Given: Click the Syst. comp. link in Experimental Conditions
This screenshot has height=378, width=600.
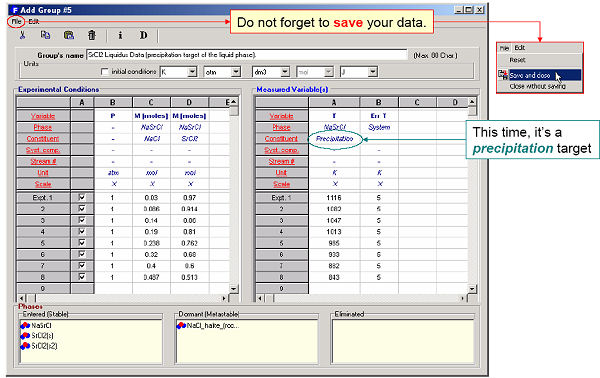Looking at the screenshot, I should click(x=43, y=150).
